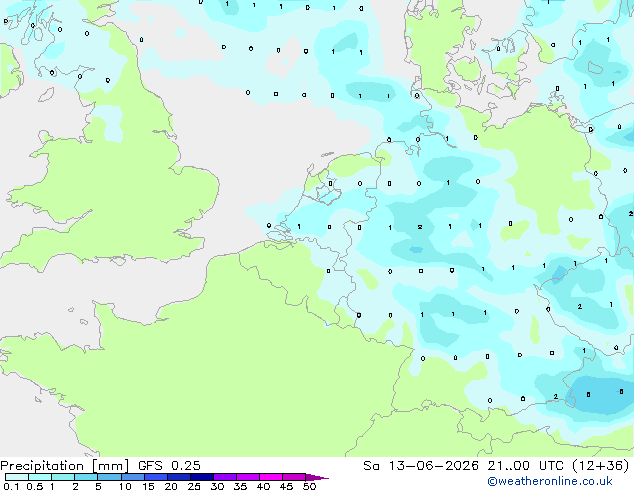Screen dimensions: 634x490
Task: Click the 45–50 mm dark magenta legend swatch
Action: [x=294, y=477]
